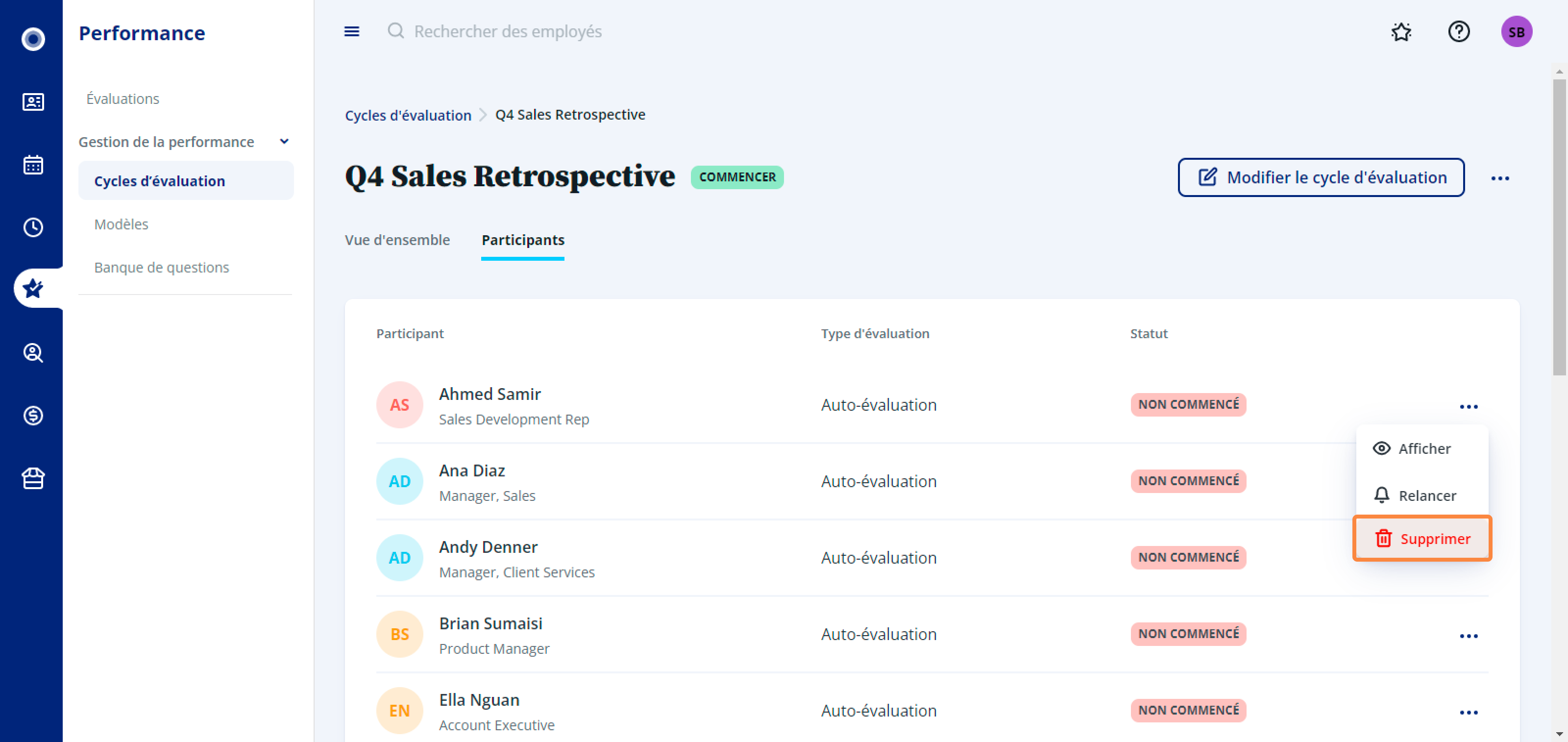Open Cycles d'évaluation in the side menu
1568x742 pixels.
[186, 181]
